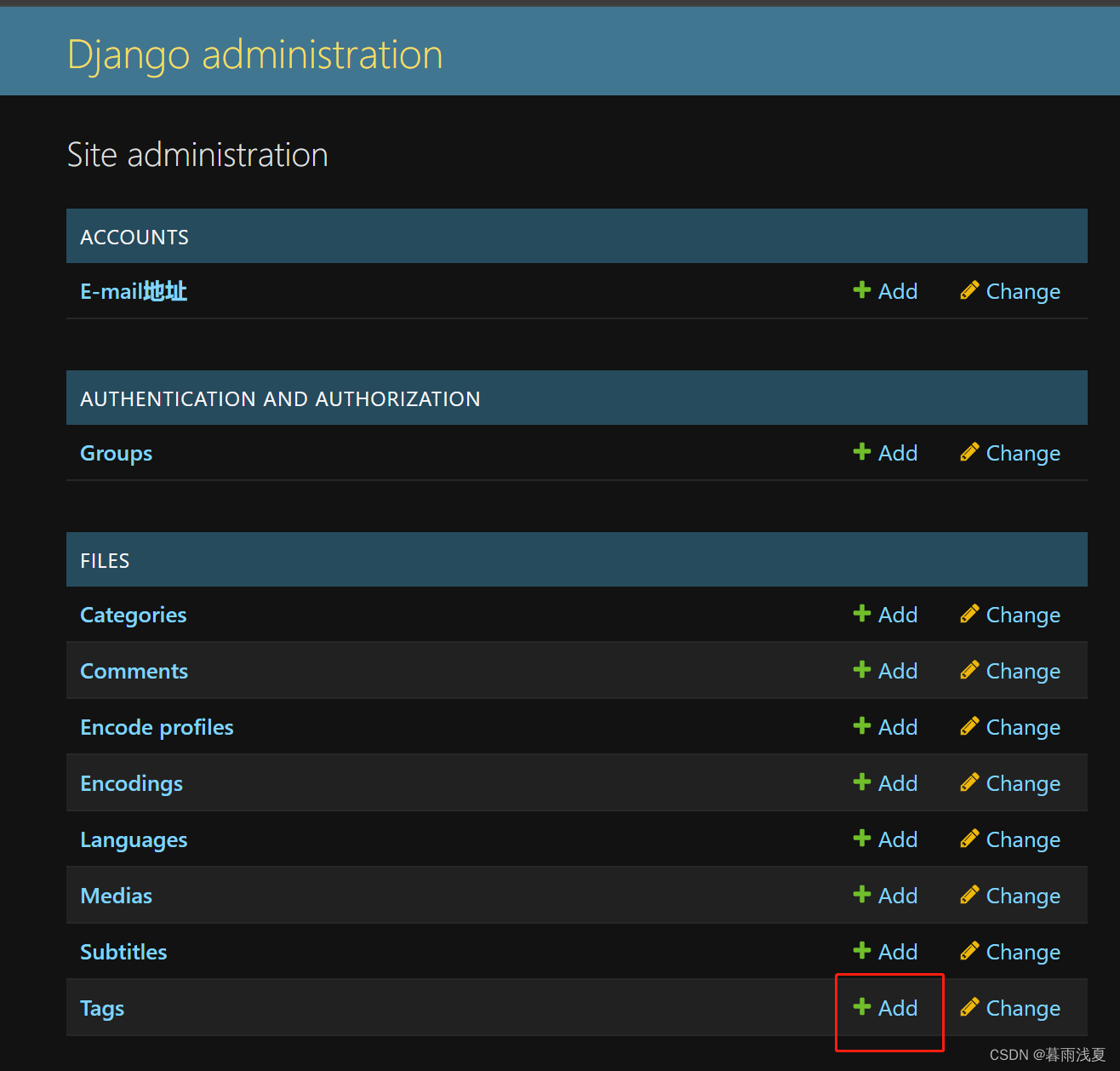The image size is (1120, 1071).
Task: Open the Languages model list
Action: 134,839
